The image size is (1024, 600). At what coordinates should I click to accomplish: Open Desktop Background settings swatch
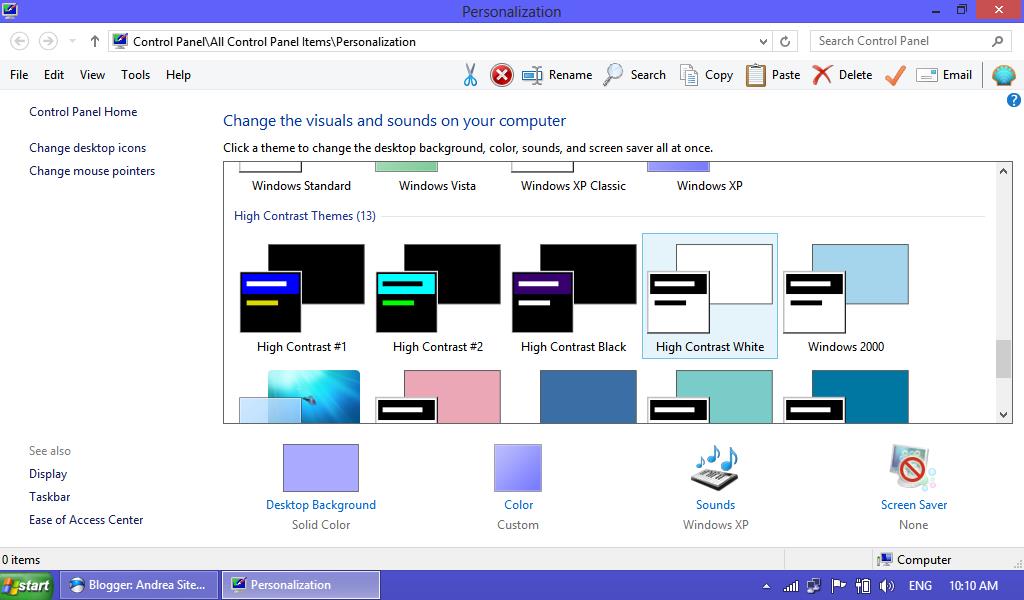[x=321, y=468]
